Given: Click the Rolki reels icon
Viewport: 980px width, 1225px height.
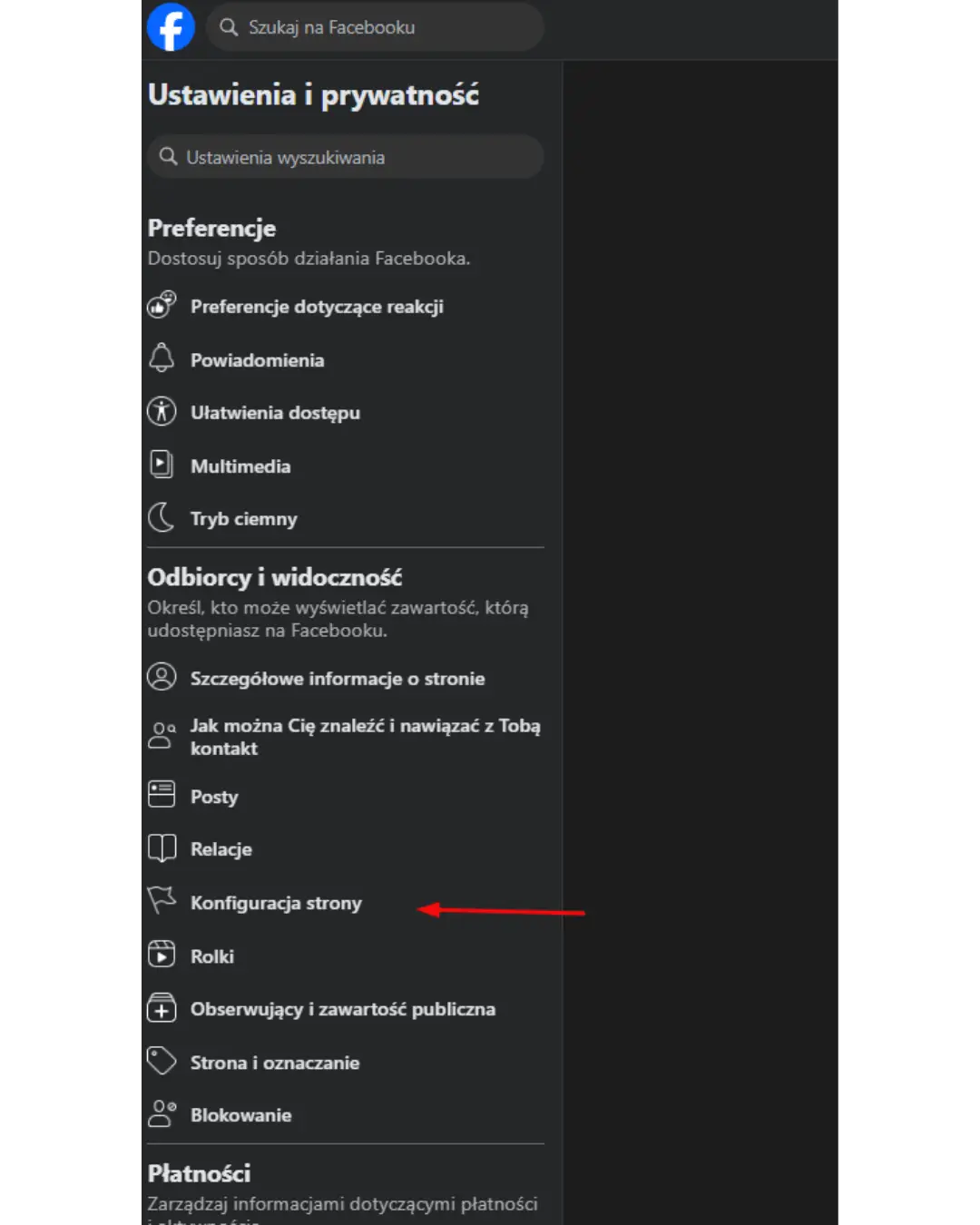Looking at the screenshot, I should 162,954.
